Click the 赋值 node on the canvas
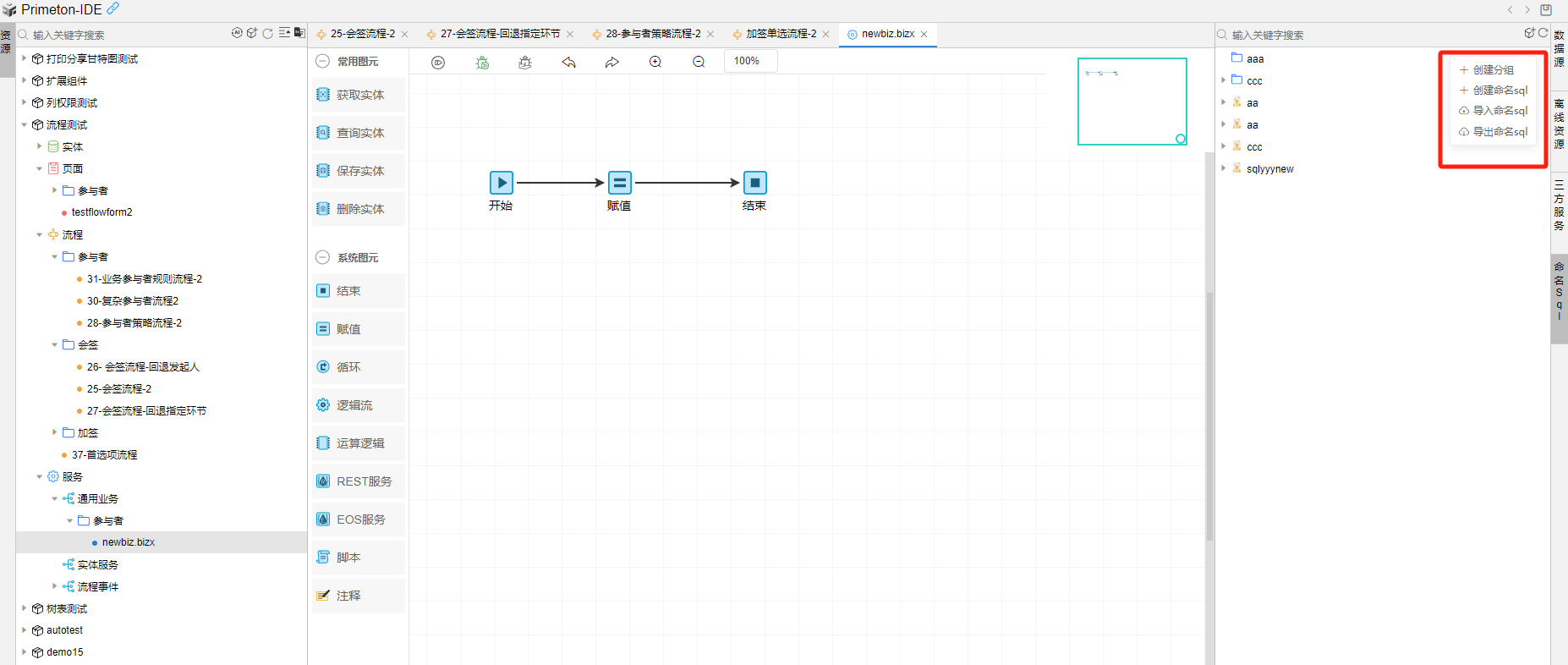The height and width of the screenshot is (665, 1568). 619,183
